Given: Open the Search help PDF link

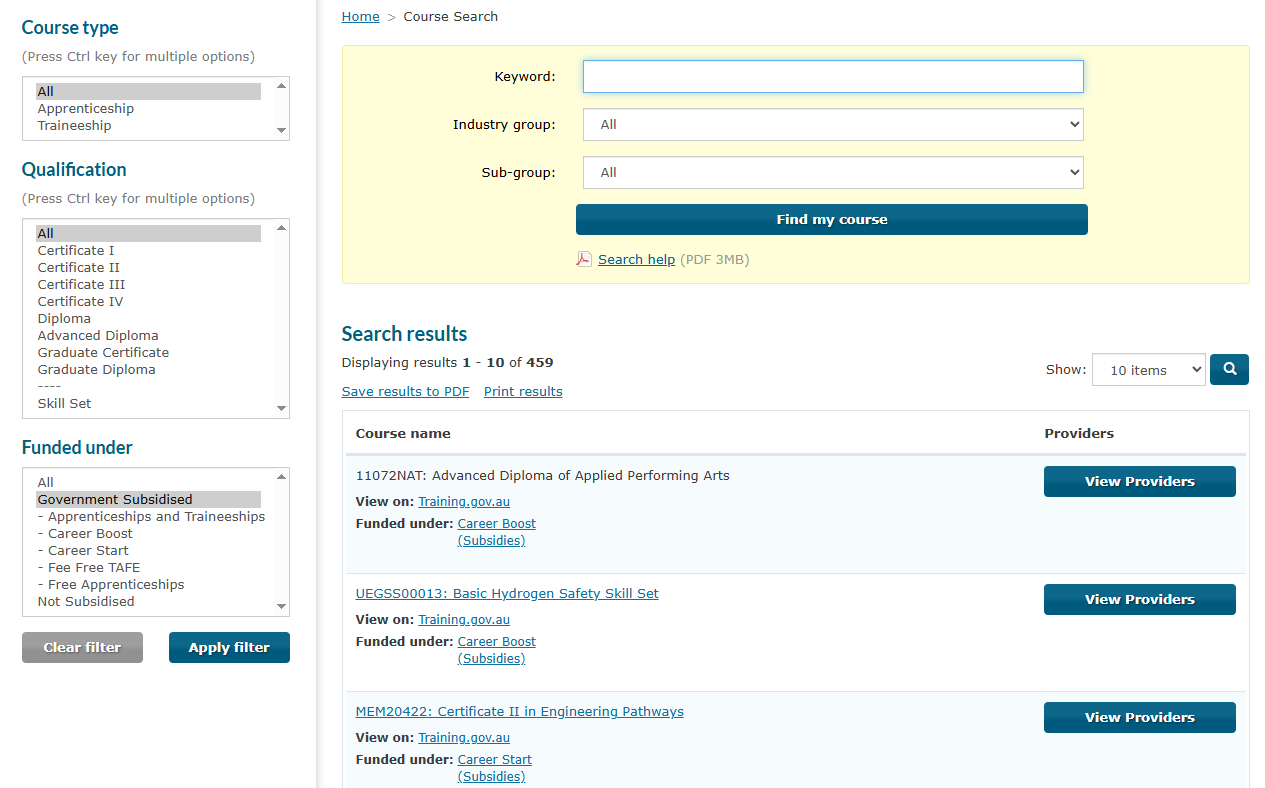Looking at the screenshot, I should click(x=636, y=260).
